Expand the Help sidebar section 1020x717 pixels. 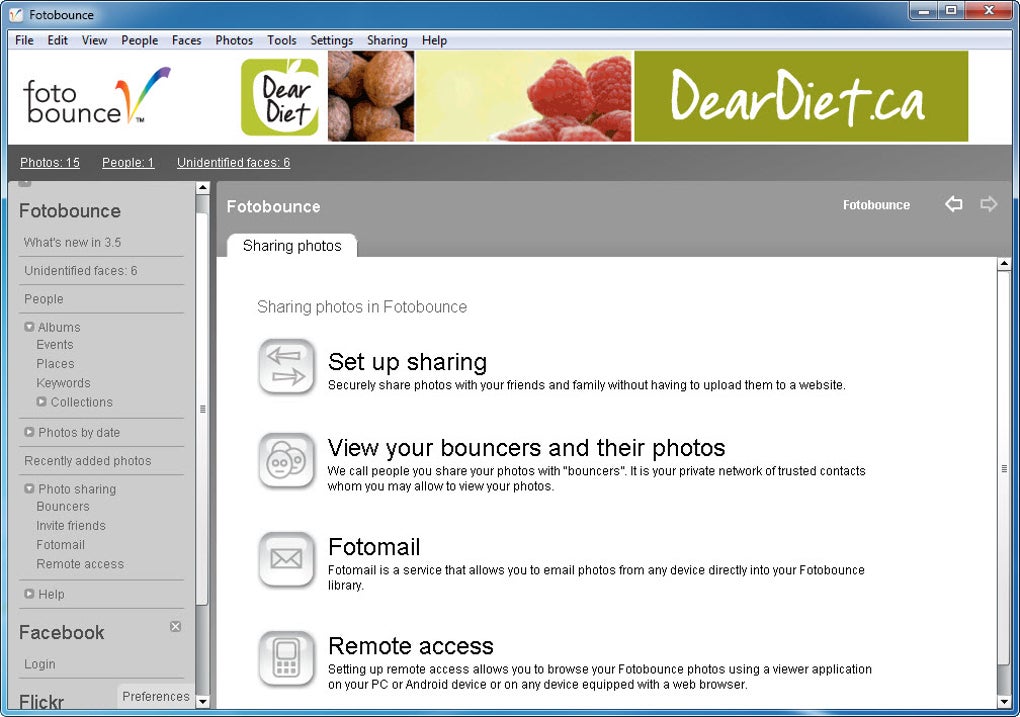[29, 593]
